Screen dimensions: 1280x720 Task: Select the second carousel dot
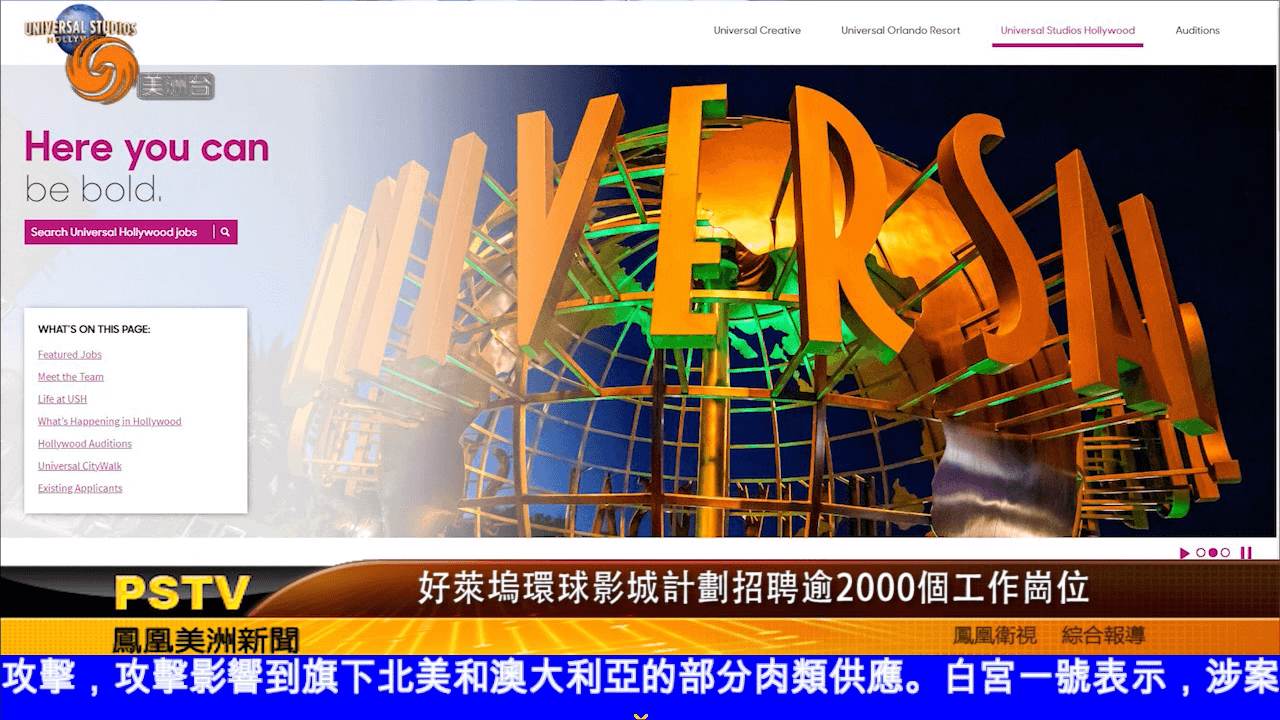coord(1213,553)
